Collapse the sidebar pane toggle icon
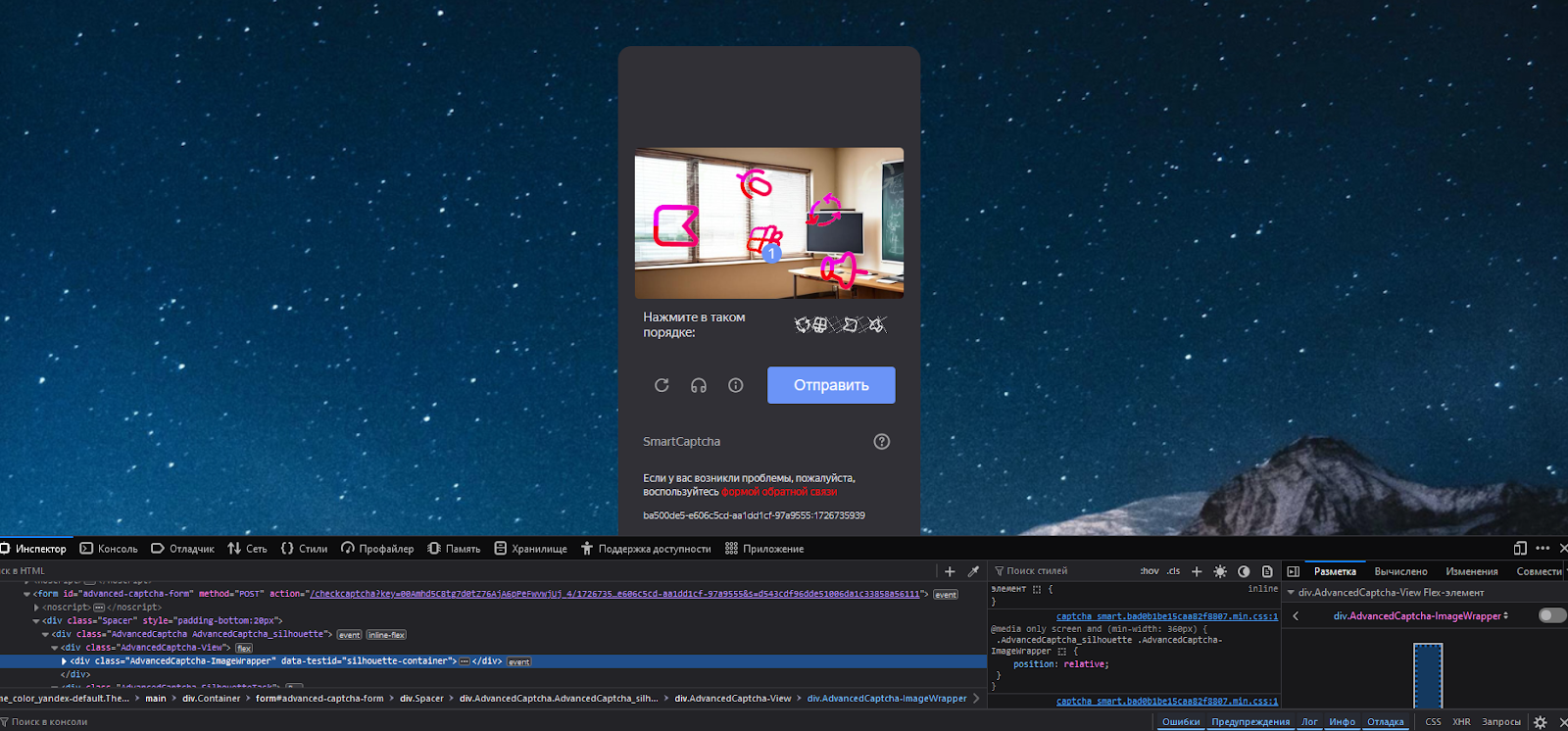This screenshot has width=1568, height=731. (1293, 571)
